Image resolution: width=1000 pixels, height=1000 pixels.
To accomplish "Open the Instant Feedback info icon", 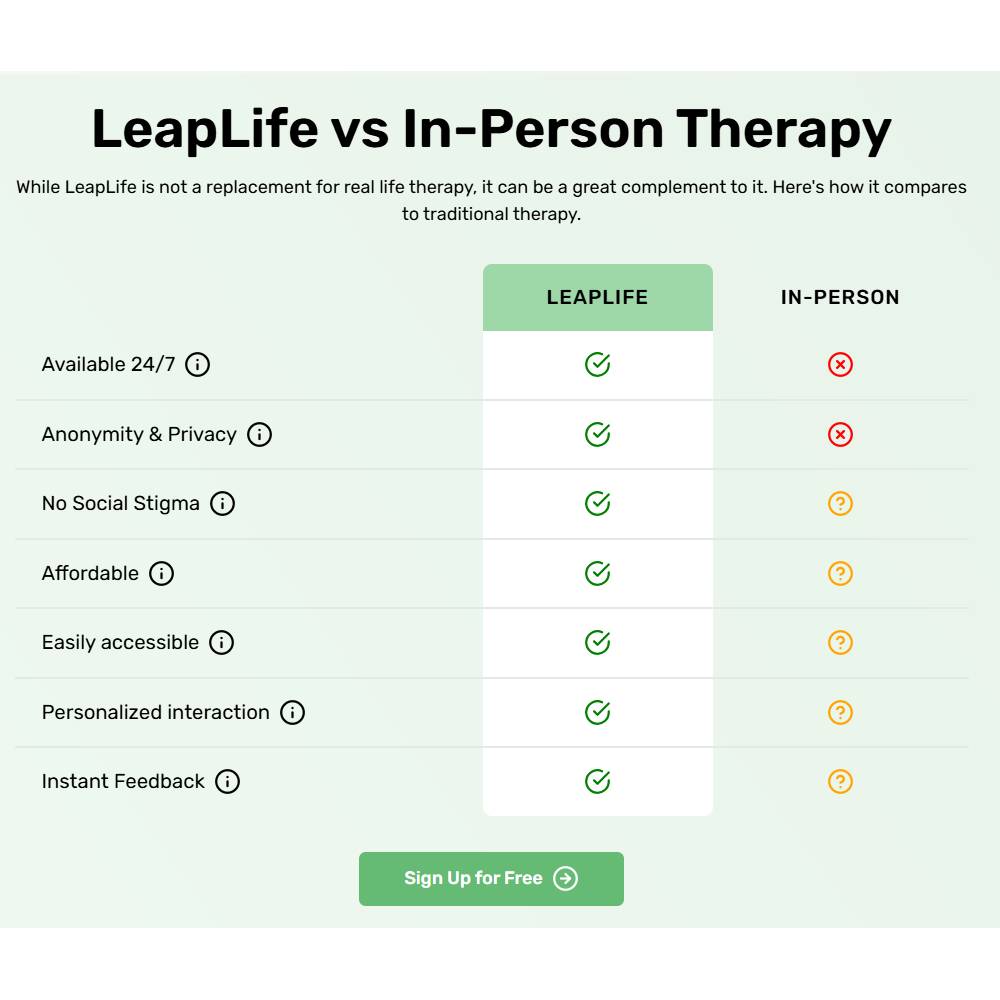I will [x=226, y=782].
